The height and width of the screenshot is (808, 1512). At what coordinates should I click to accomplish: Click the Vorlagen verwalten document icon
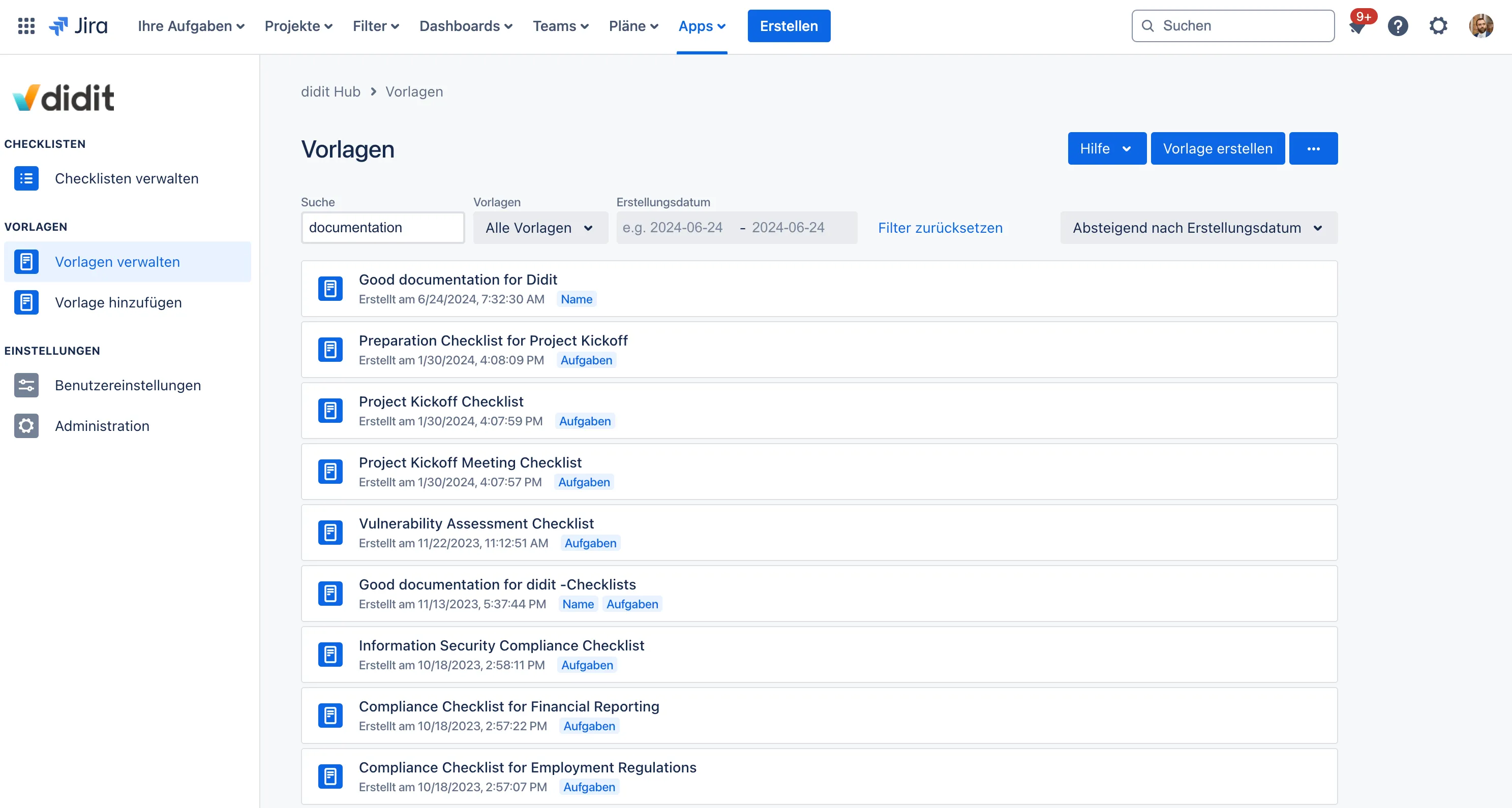click(26, 262)
